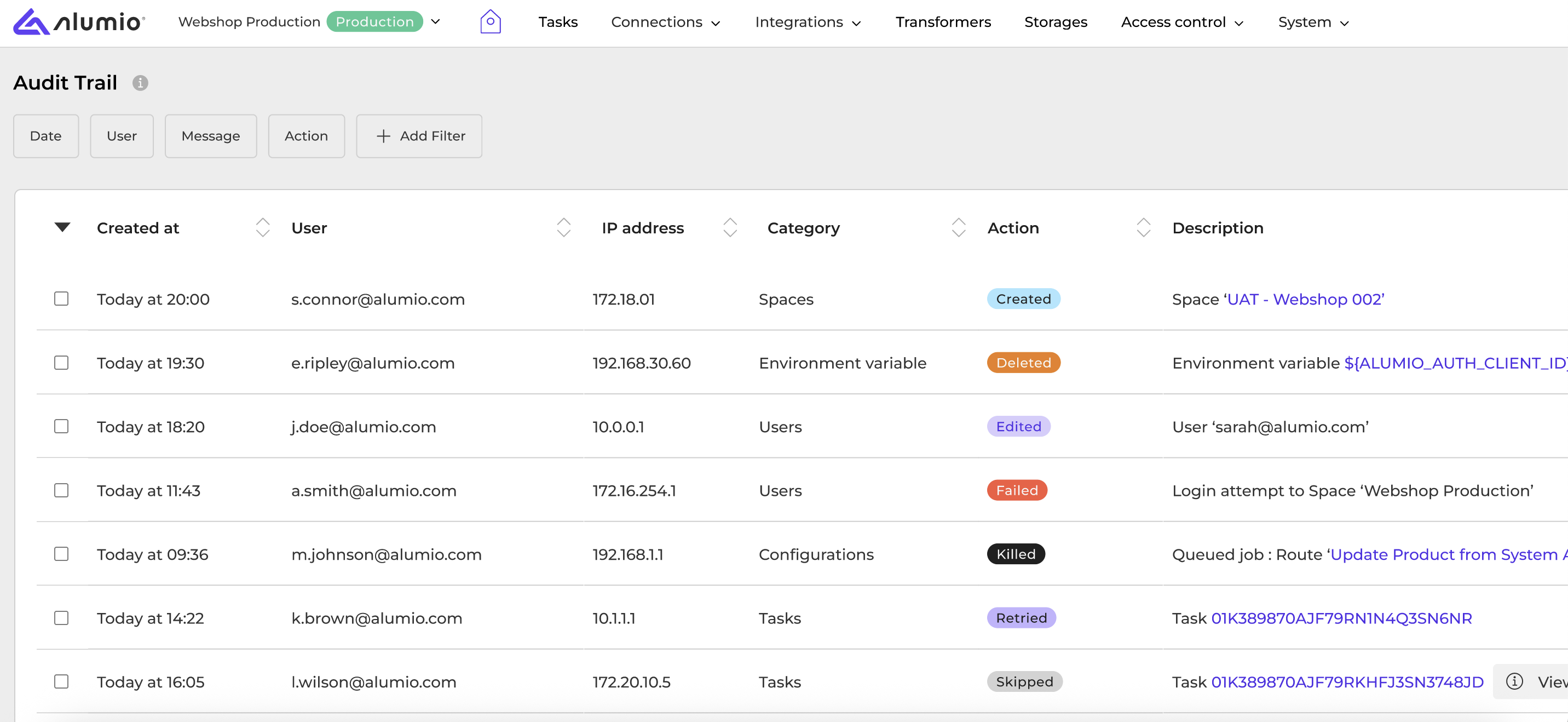Sort by Action column arrows

point(1143,227)
